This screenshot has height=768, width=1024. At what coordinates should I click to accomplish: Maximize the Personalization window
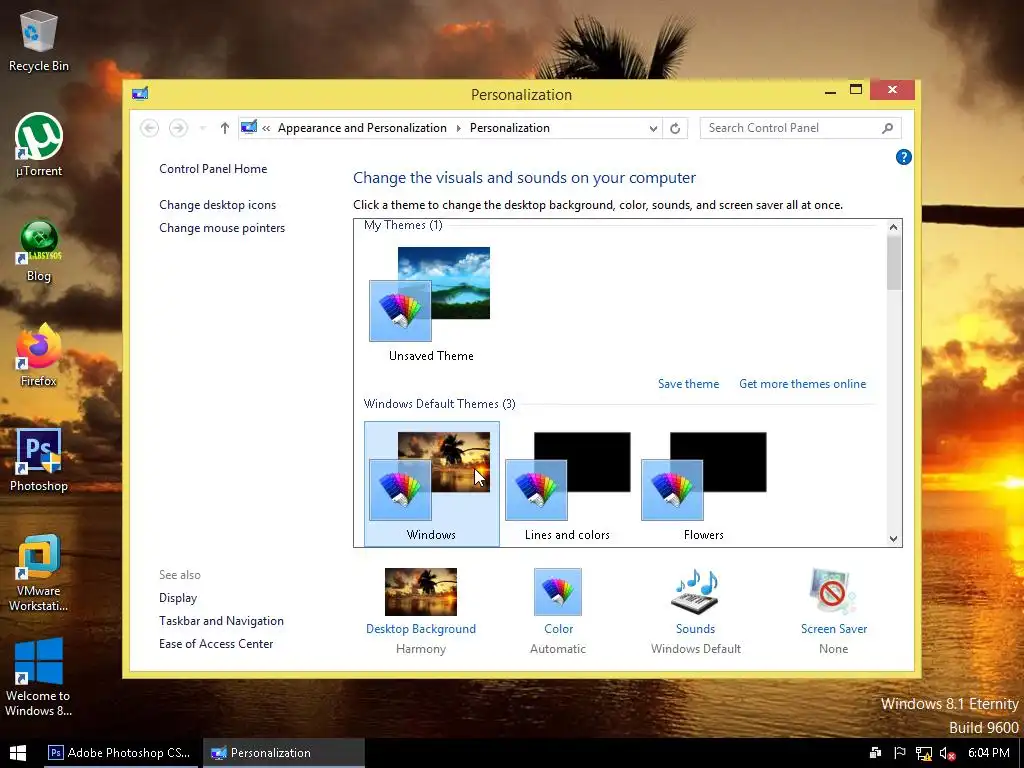point(856,90)
